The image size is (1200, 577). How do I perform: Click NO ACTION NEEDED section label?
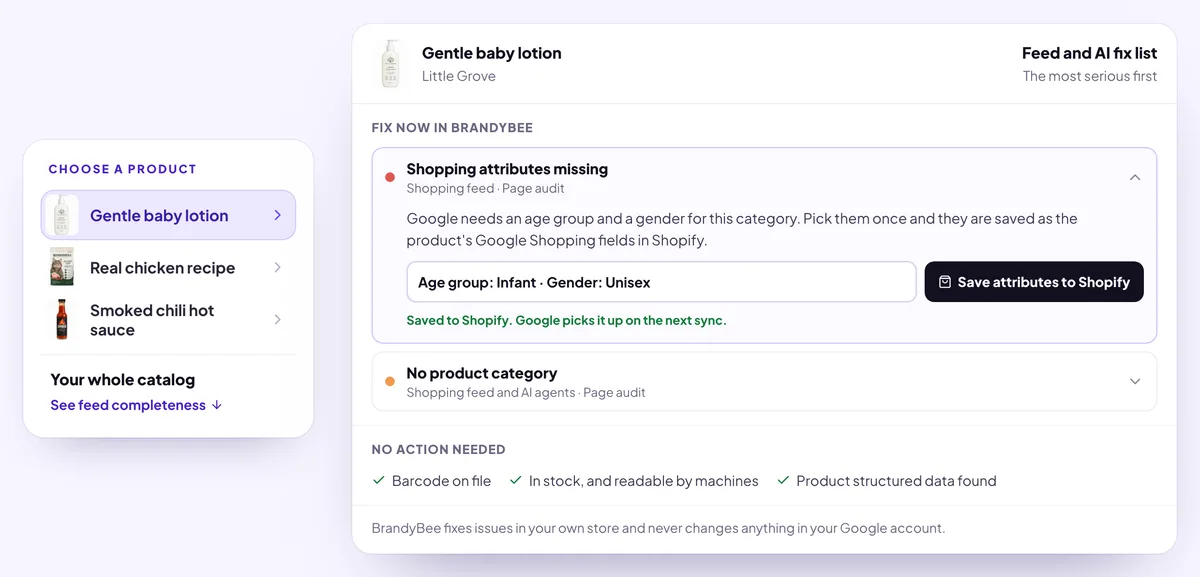click(x=438, y=450)
